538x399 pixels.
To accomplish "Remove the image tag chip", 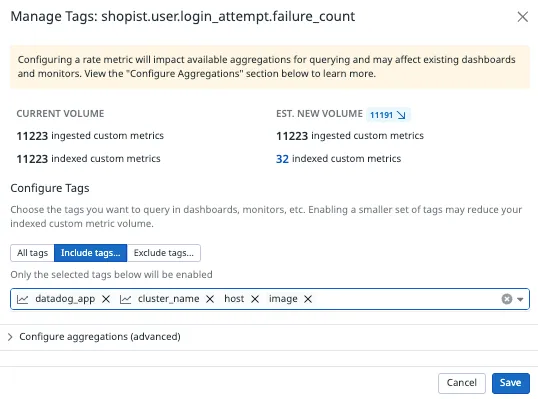I will pyautogui.click(x=308, y=299).
